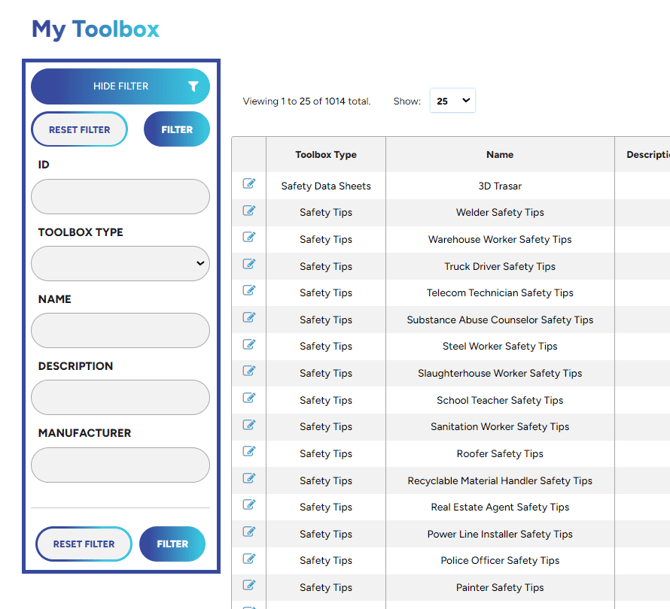Screen dimensions: 670x609
Task: Edit the School Teacher Safety Tips entry
Action: coord(249,399)
